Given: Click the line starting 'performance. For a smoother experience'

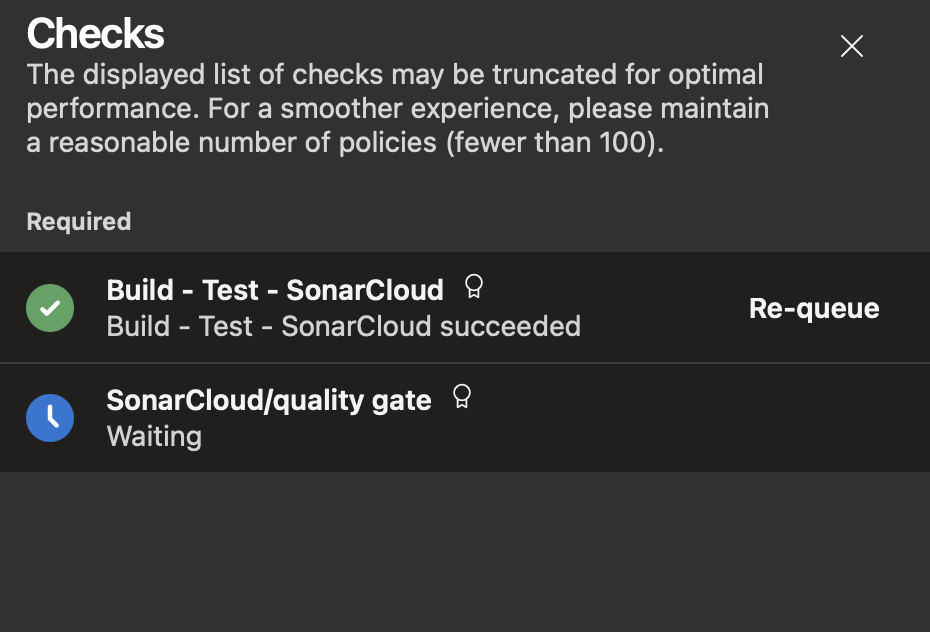Looking at the screenshot, I should click(398, 108).
